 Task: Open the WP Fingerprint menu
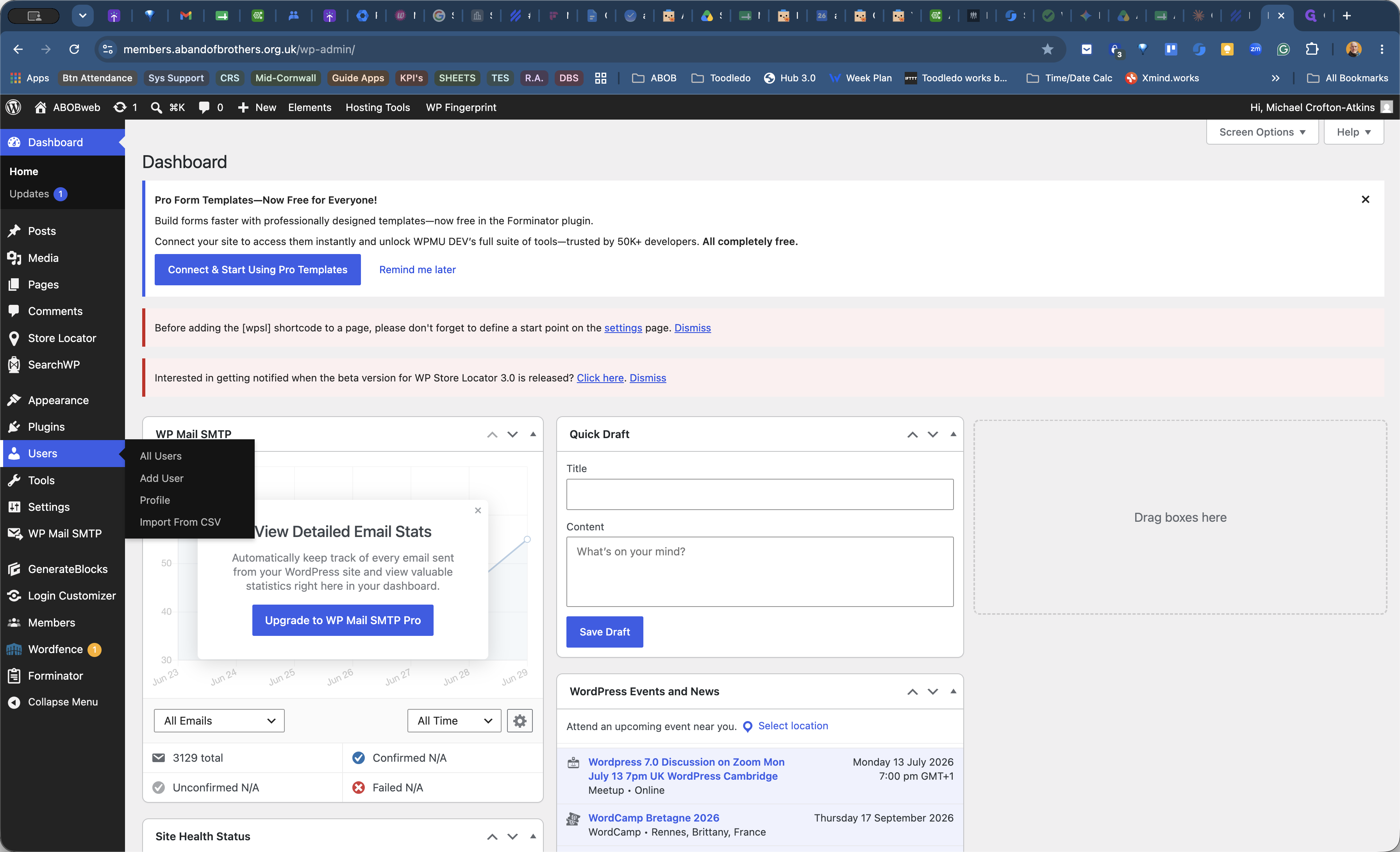(x=461, y=107)
